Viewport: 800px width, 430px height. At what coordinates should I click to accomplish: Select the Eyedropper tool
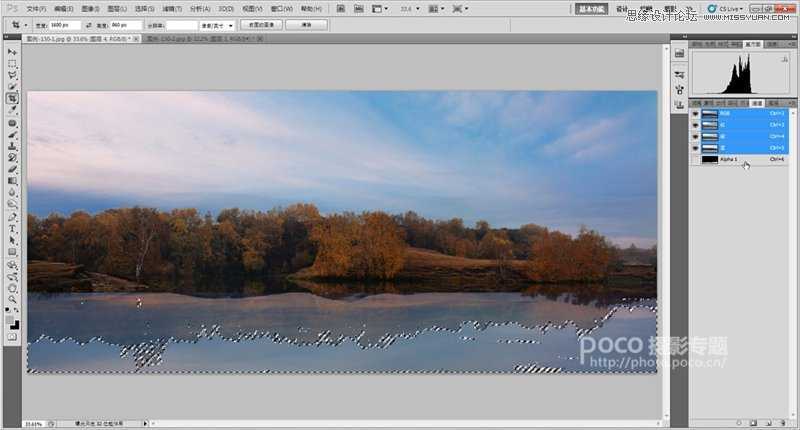pyautogui.click(x=12, y=109)
